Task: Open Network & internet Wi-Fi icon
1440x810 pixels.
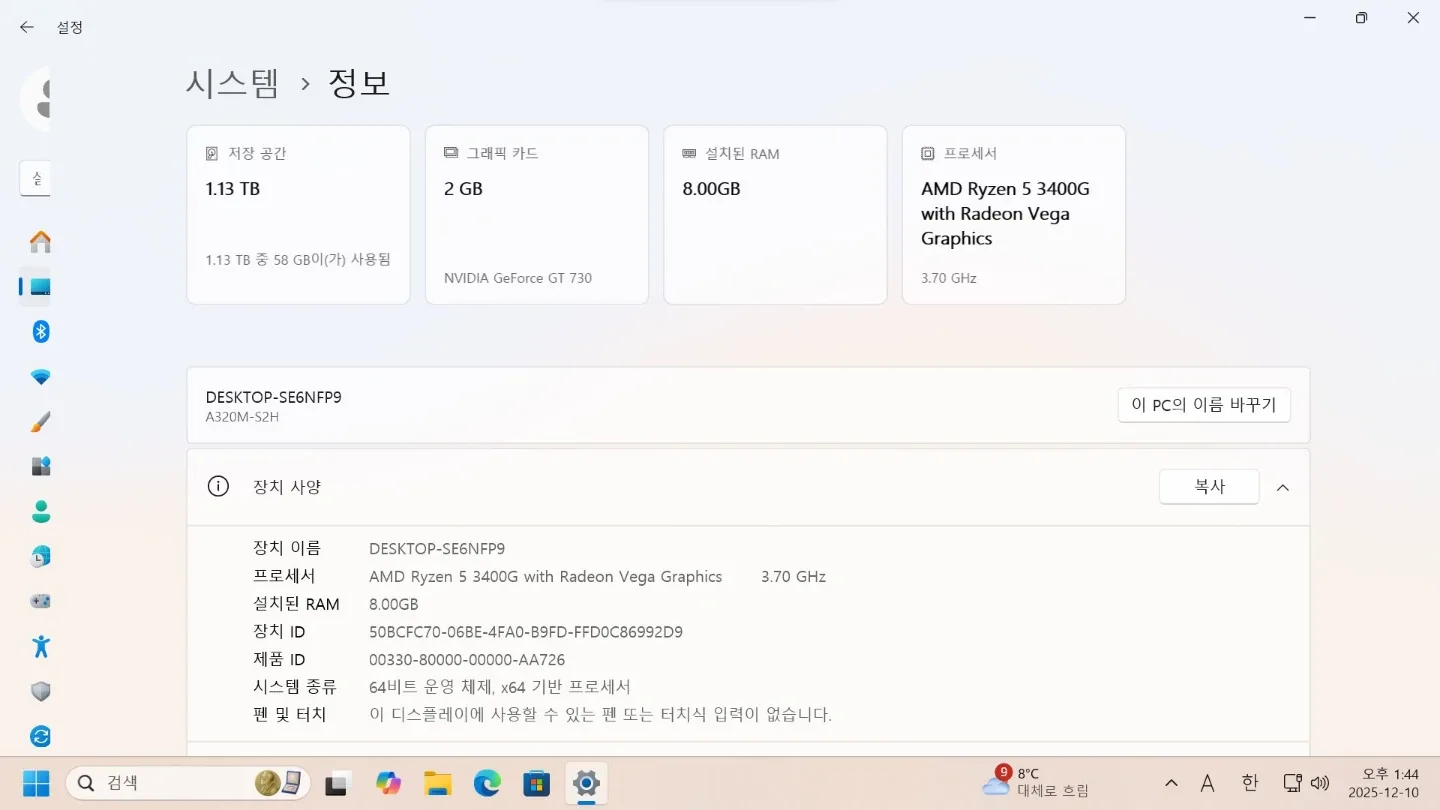Action: (x=41, y=377)
